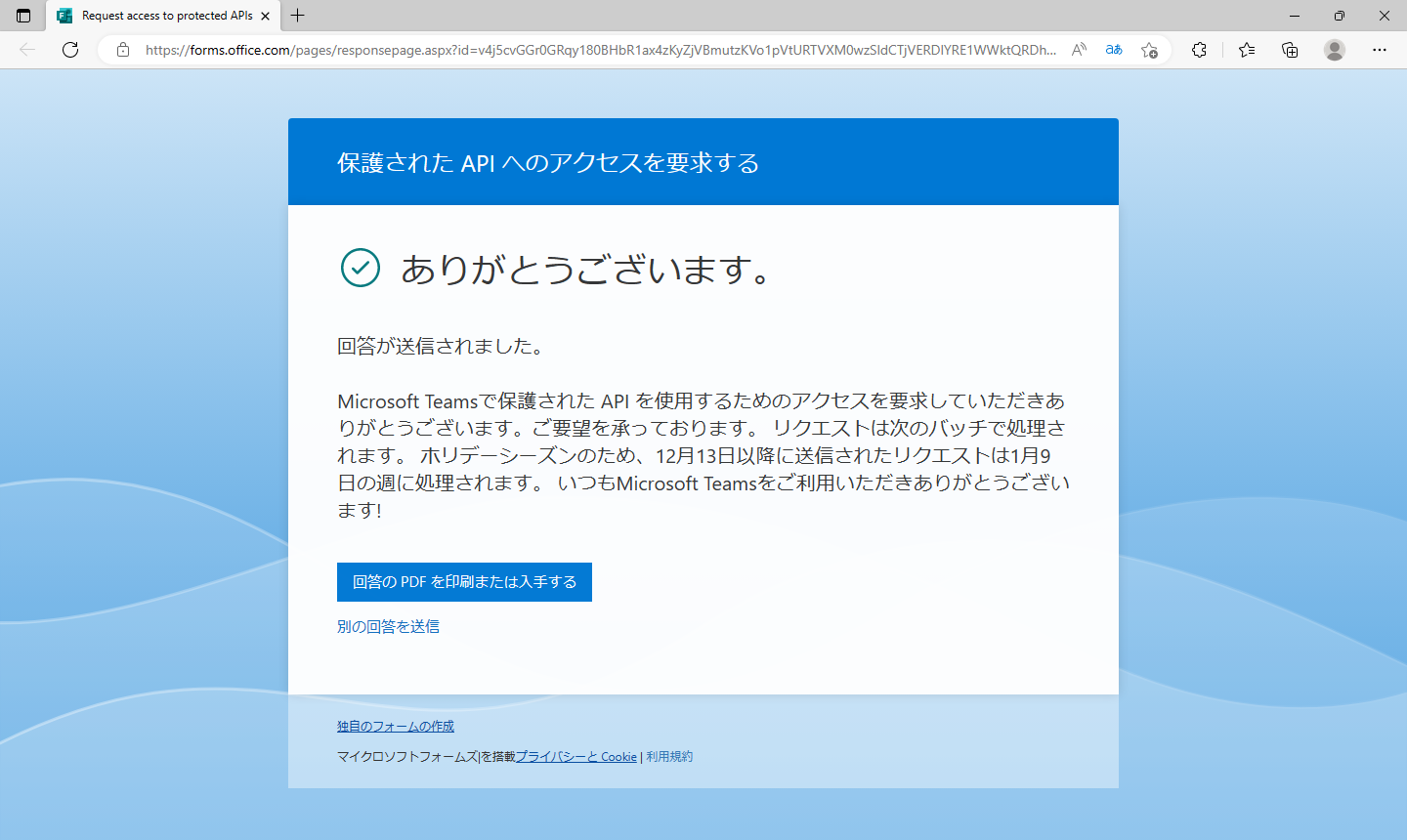Screen dimensions: 1407x840
Task: Add this page to favorites
Action: click(1149, 50)
